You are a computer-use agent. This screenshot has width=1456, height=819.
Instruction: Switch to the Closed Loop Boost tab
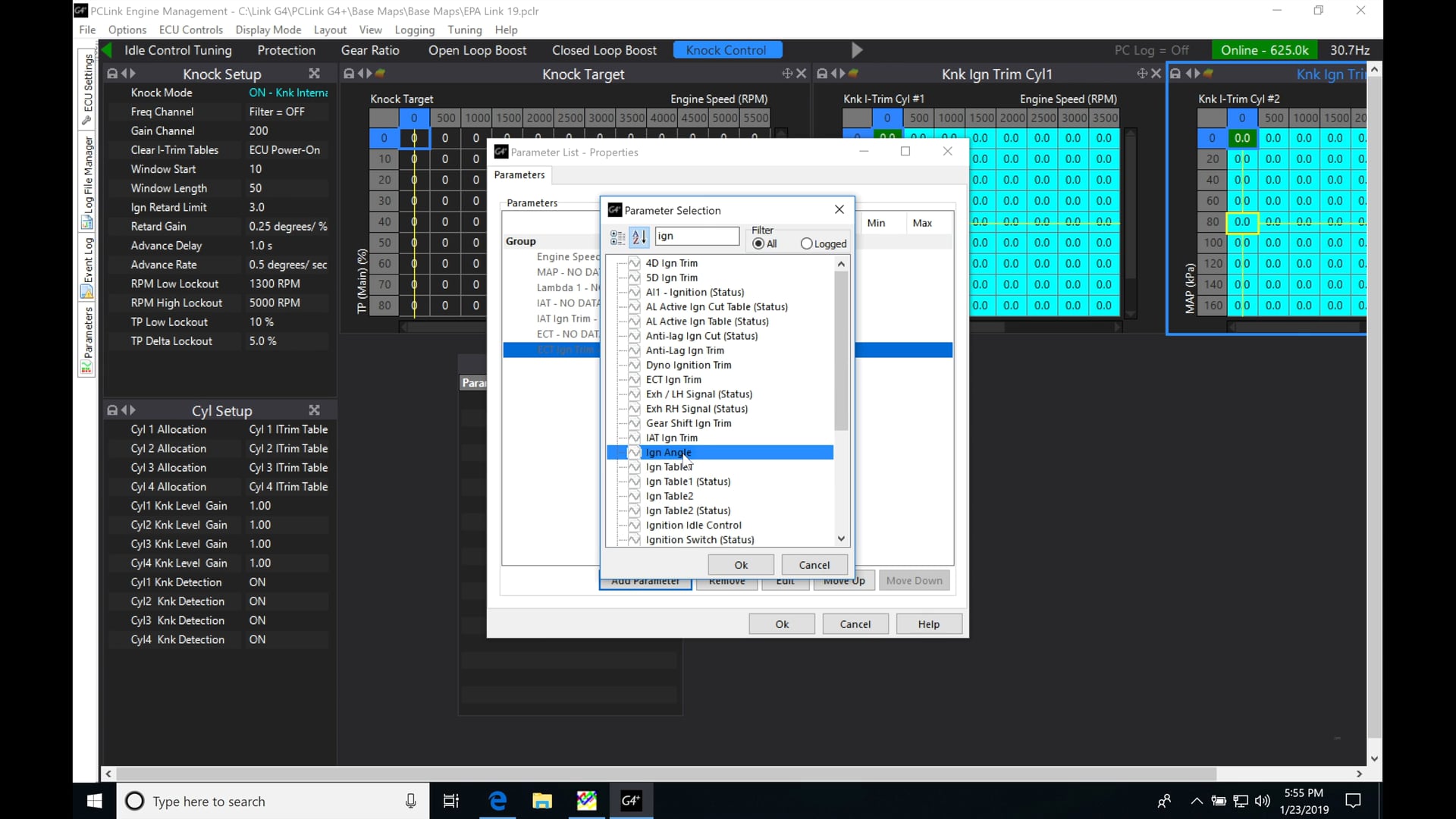coord(604,50)
